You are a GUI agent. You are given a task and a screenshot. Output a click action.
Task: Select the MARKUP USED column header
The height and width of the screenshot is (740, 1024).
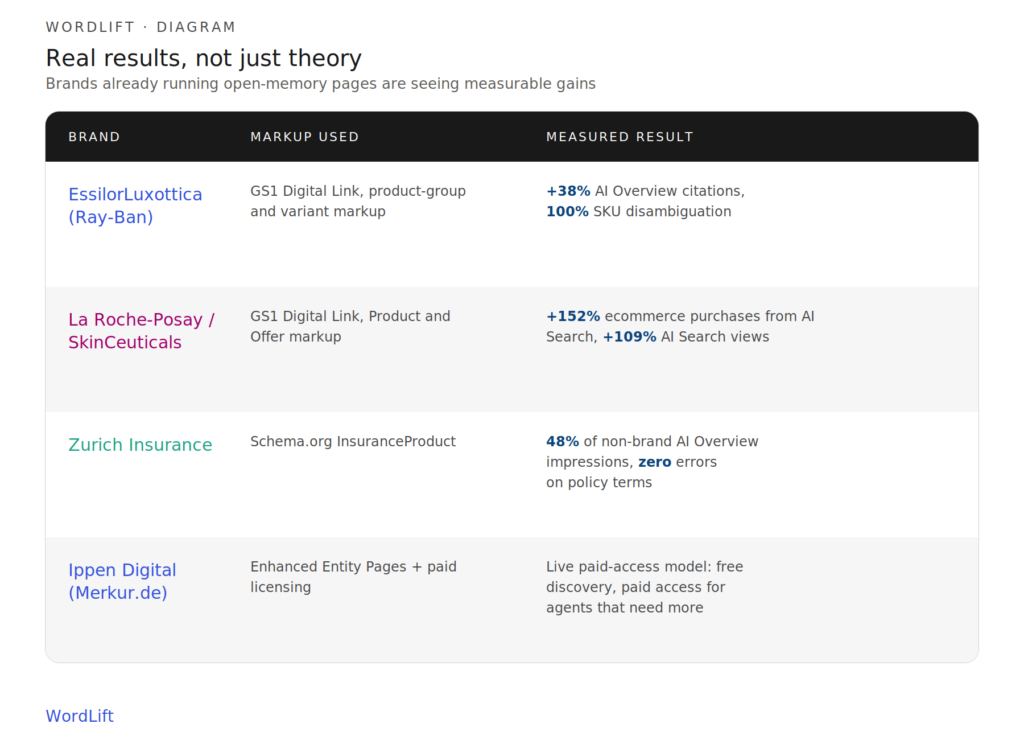[x=305, y=137]
